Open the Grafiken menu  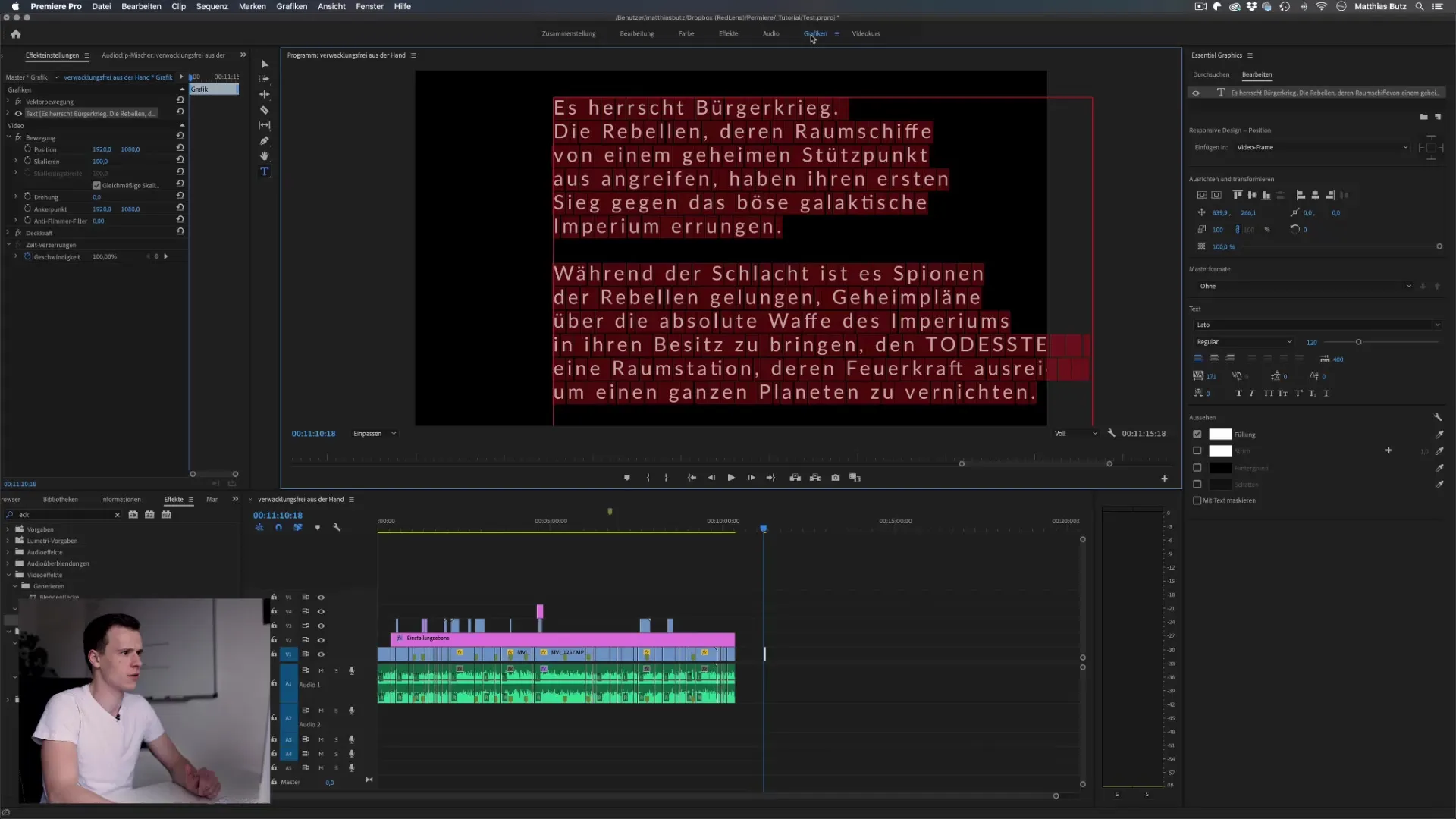pyautogui.click(x=291, y=6)
